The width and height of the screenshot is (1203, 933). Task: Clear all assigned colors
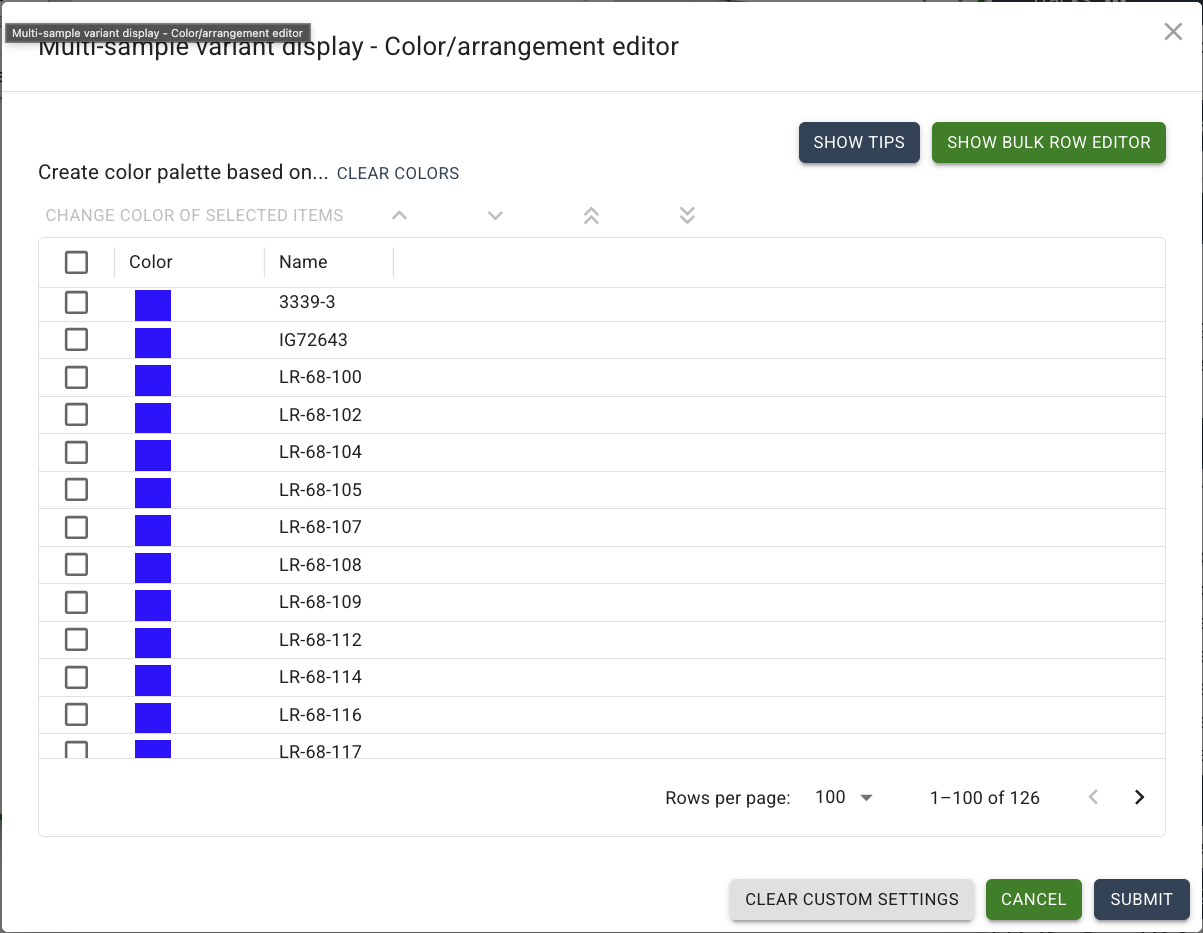point(397,173)
